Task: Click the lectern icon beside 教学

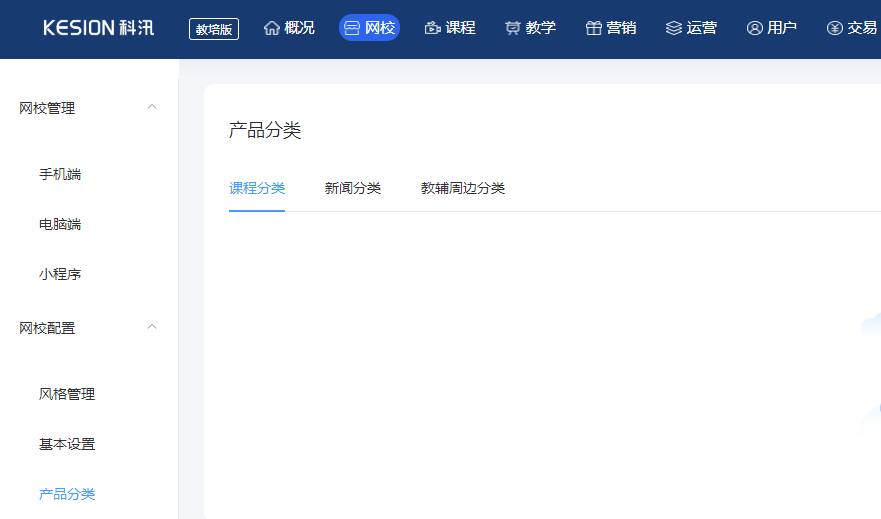Action: (512, 28)
